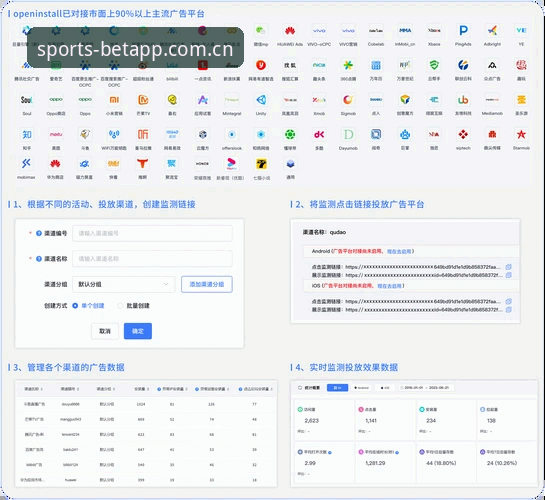
Task: Click the Mediamob platform logo
Action: click(492, 100)
